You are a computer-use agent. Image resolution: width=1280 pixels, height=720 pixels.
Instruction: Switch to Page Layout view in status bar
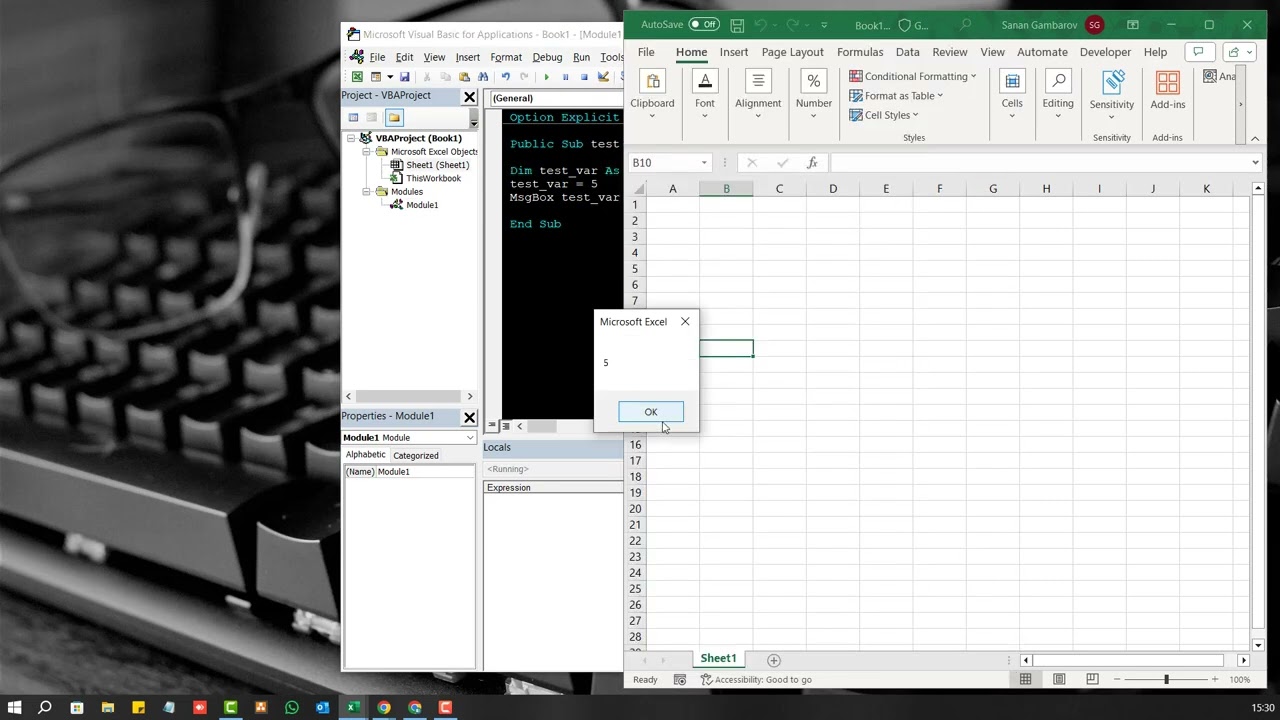coord(1059,680)
